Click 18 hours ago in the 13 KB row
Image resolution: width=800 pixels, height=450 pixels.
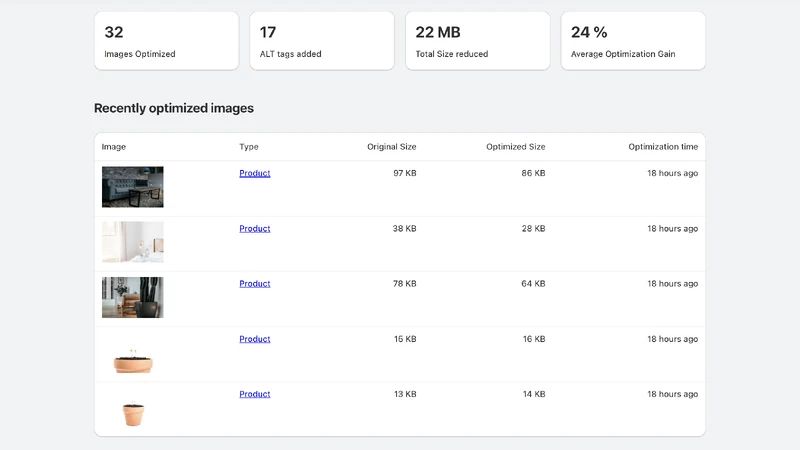click(672, 394)
